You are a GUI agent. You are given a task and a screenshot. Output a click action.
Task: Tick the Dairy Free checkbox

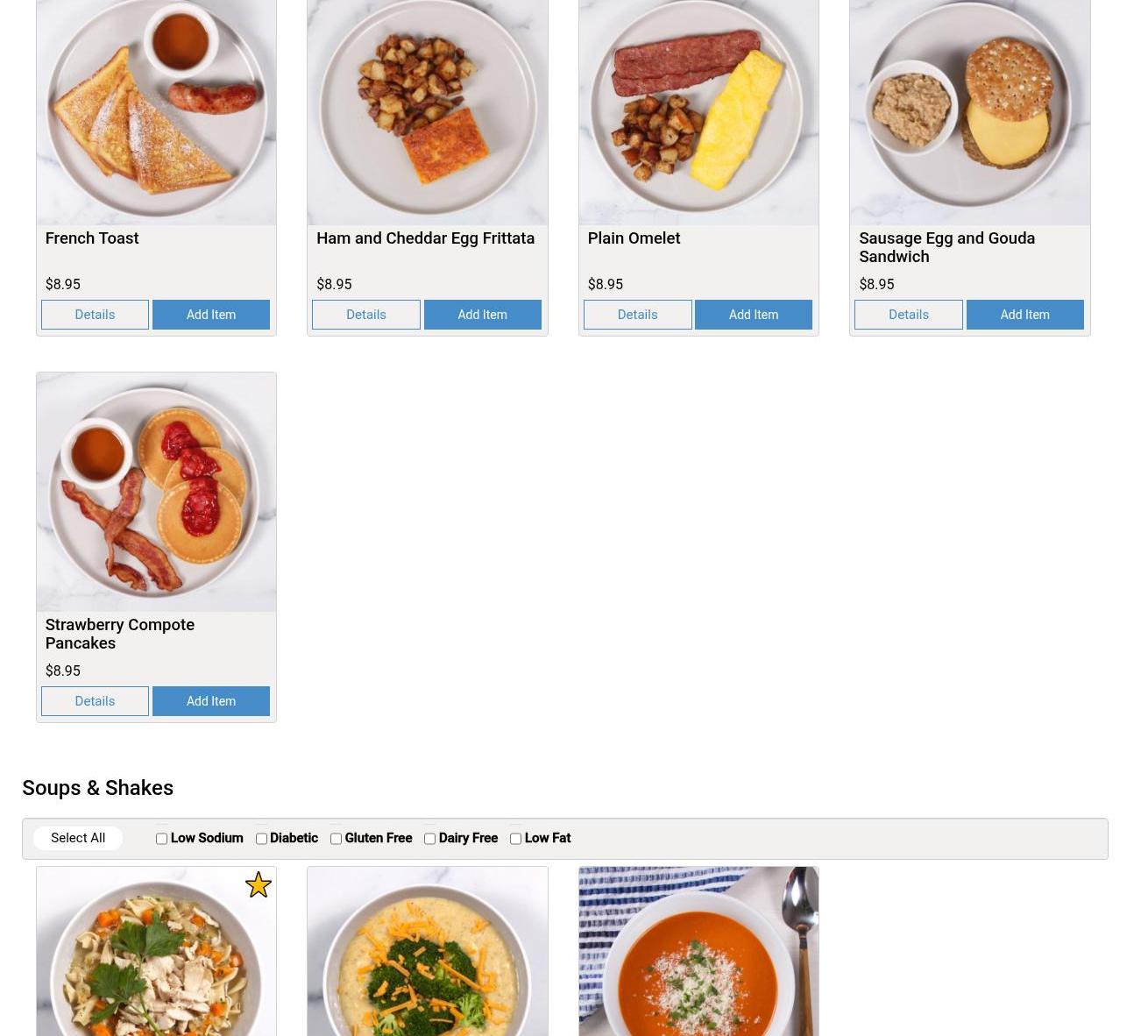point(429,839)
